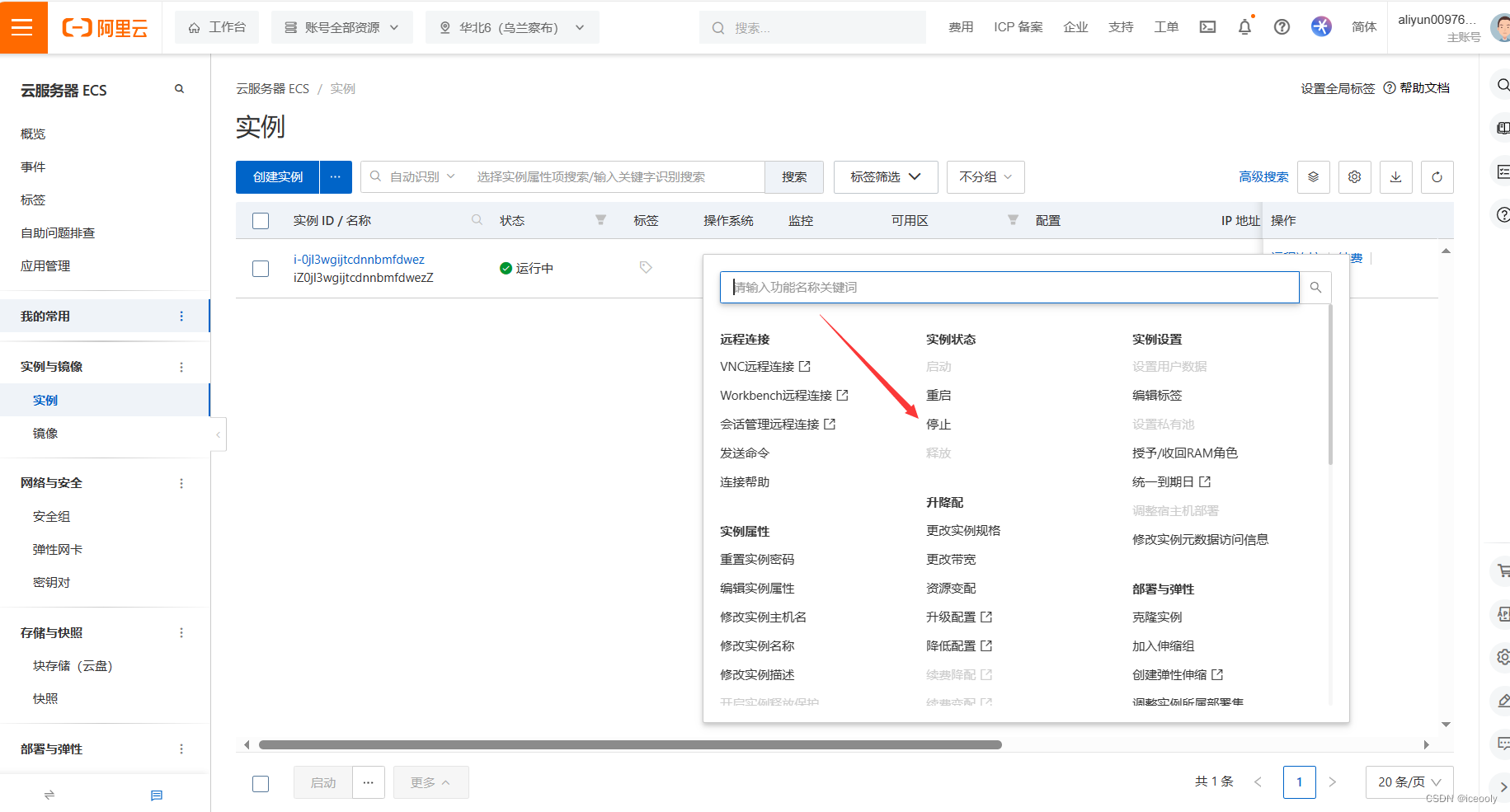Toggle the select-all checkbox in table header
The height and width of the screenshot is (812, 1510).
[261, 221]
